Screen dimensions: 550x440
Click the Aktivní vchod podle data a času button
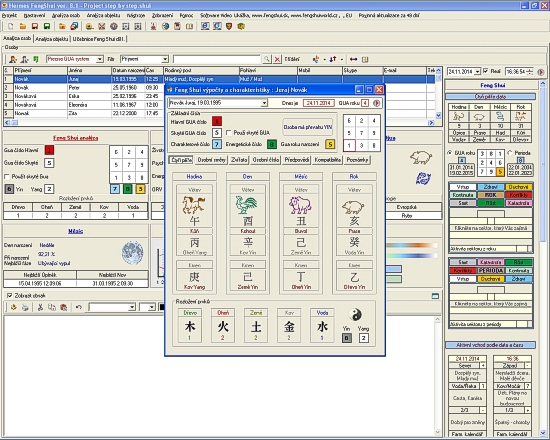pos(490,345)
